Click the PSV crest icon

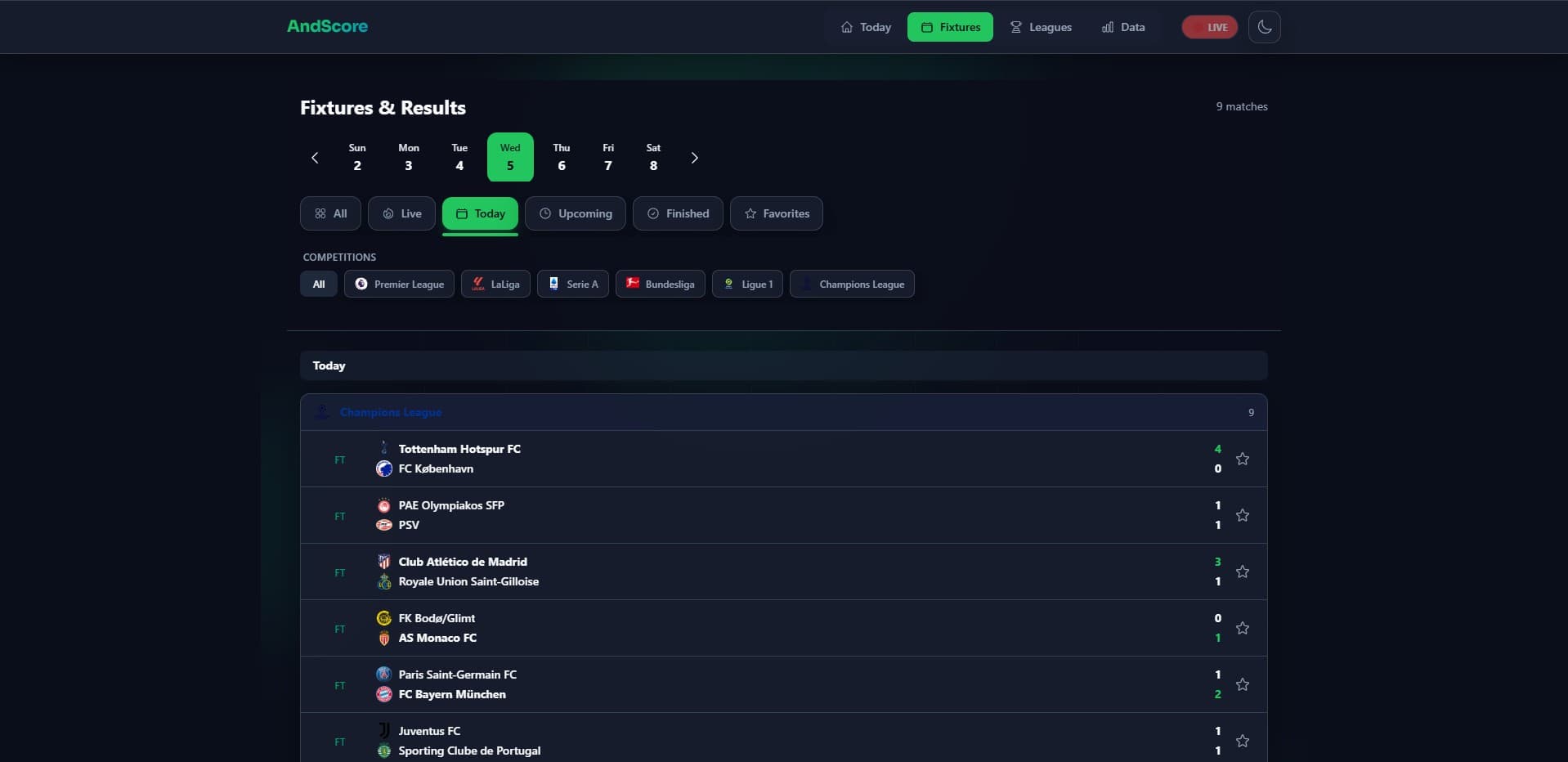[383, 525]
